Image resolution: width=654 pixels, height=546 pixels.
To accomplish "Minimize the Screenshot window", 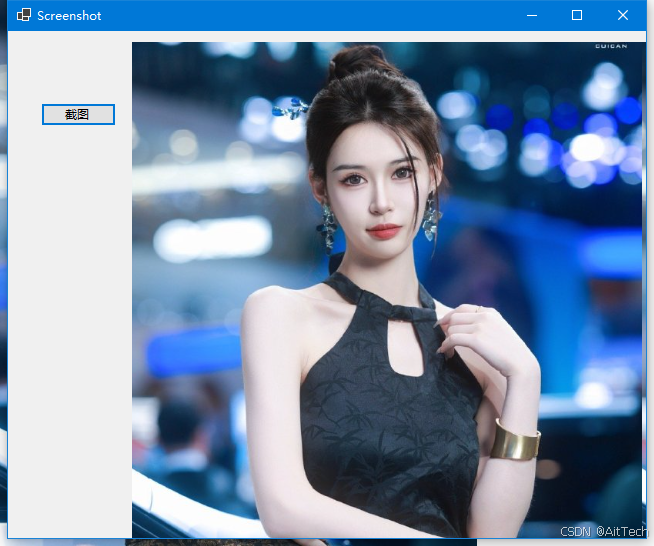I will pos(531,15).
